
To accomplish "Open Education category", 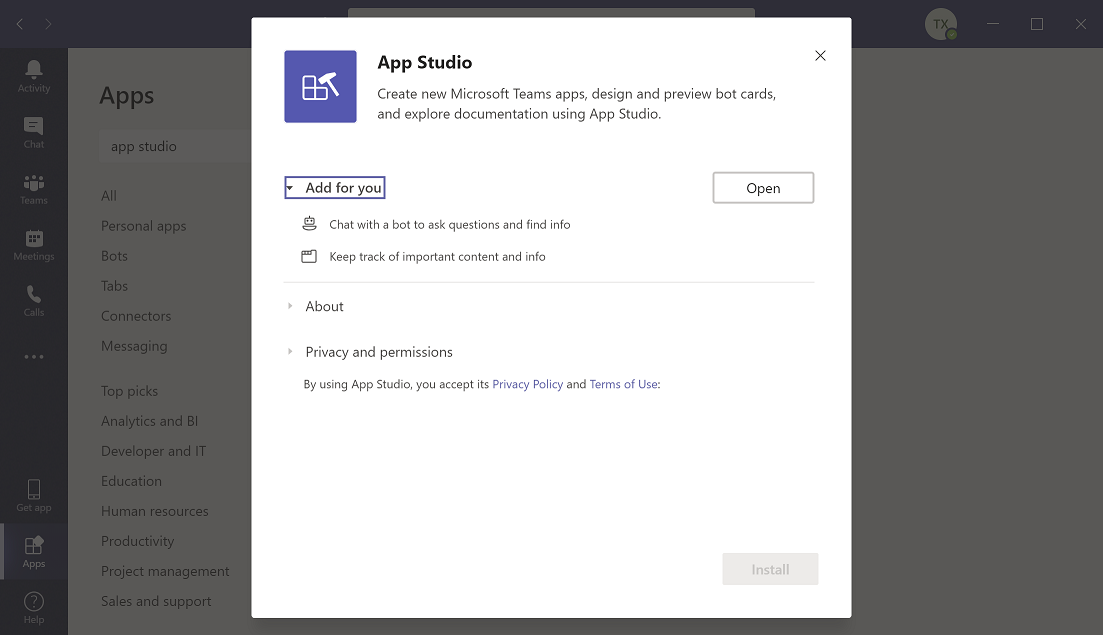I will coord(132,481).
